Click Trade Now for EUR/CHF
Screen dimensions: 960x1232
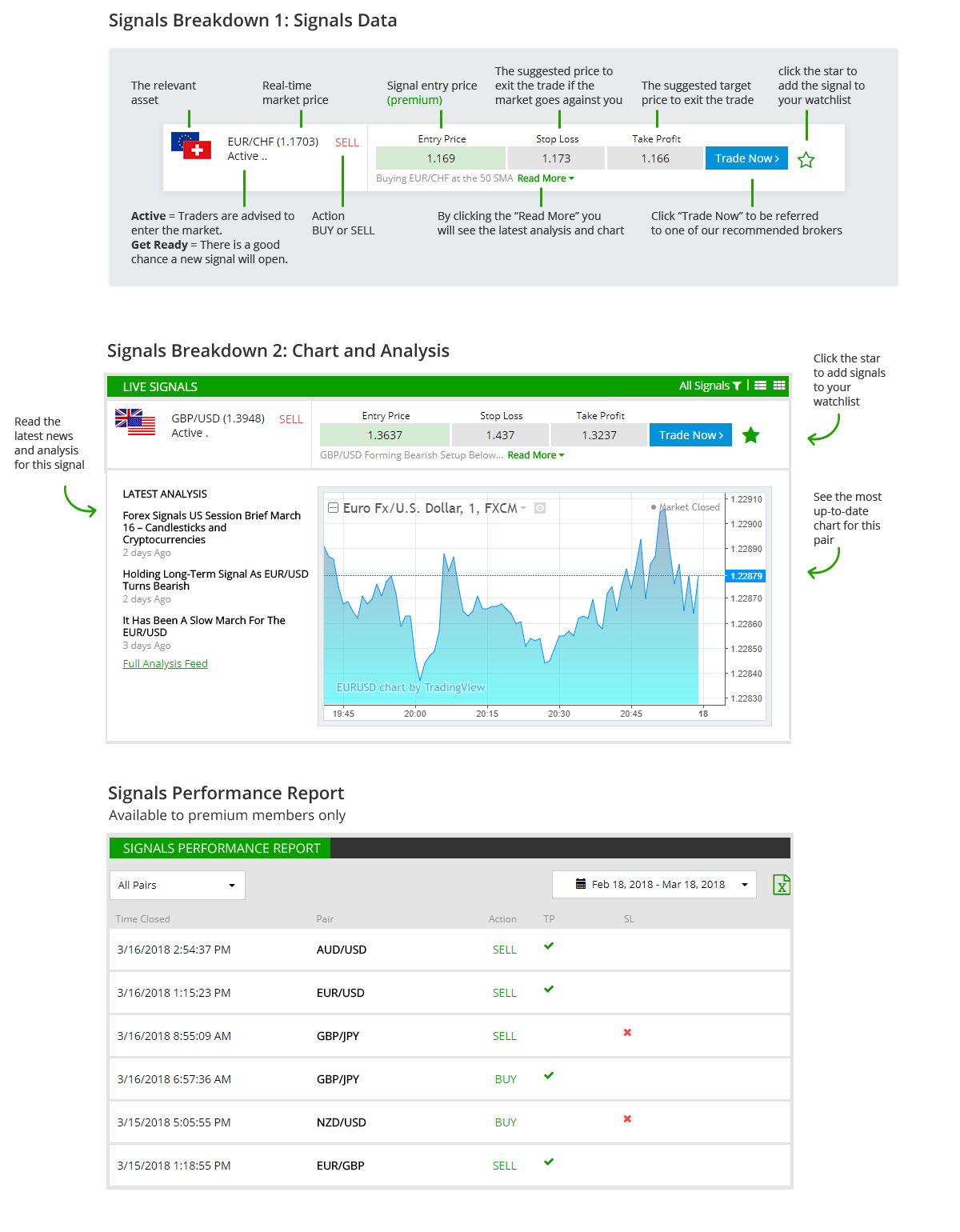point(746,158)
